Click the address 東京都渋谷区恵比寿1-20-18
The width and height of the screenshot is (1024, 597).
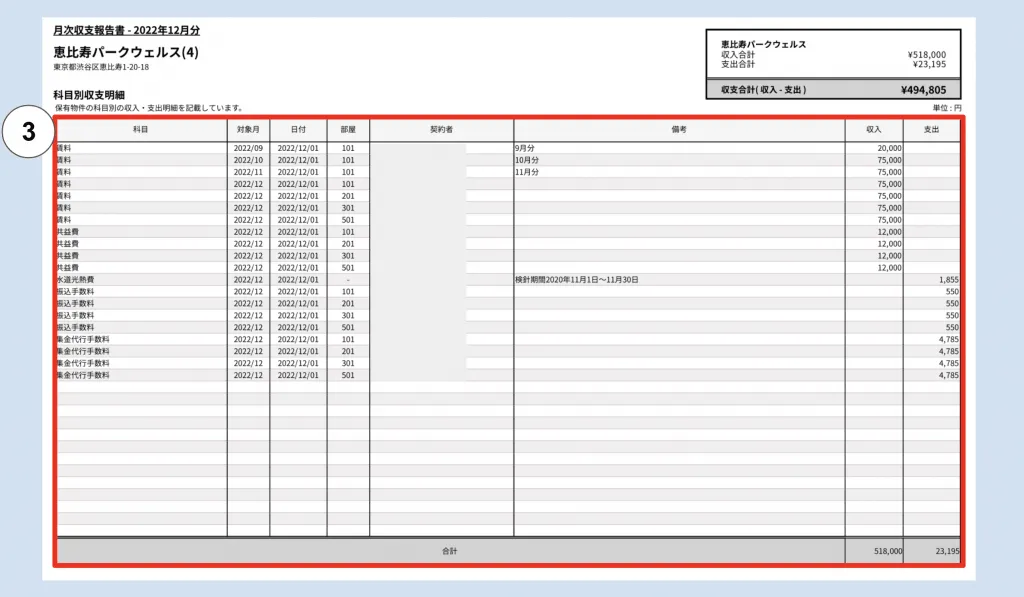click(101, 67)
